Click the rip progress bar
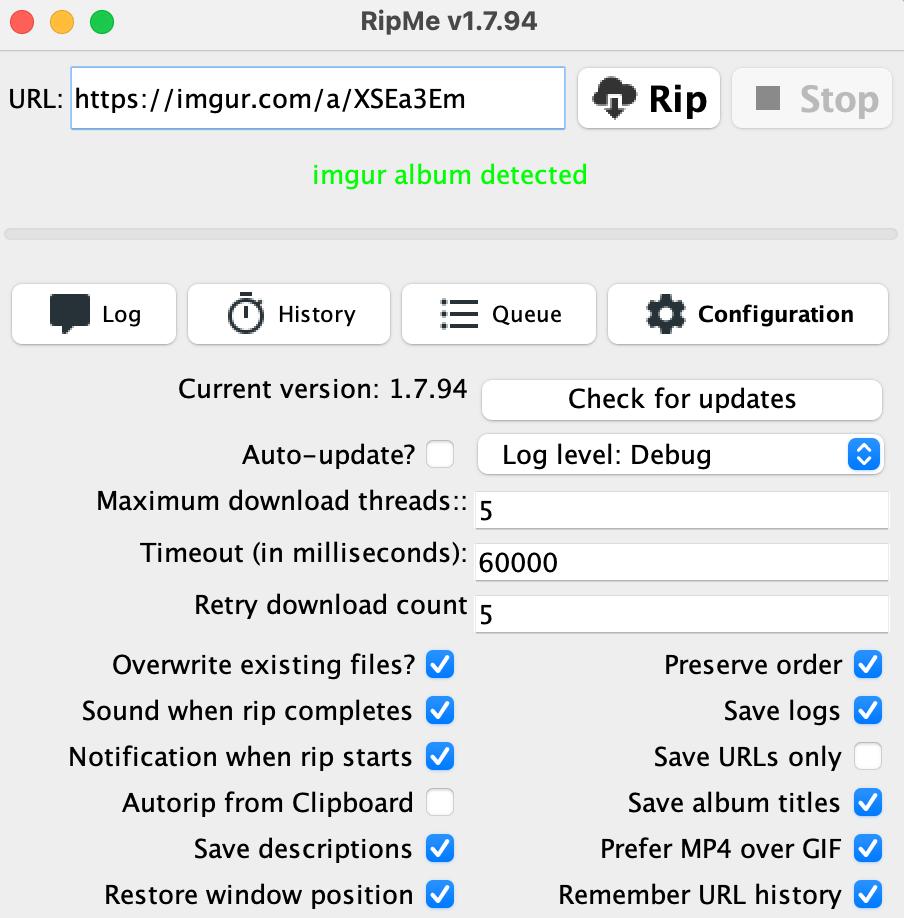 (x=451, y=234)
